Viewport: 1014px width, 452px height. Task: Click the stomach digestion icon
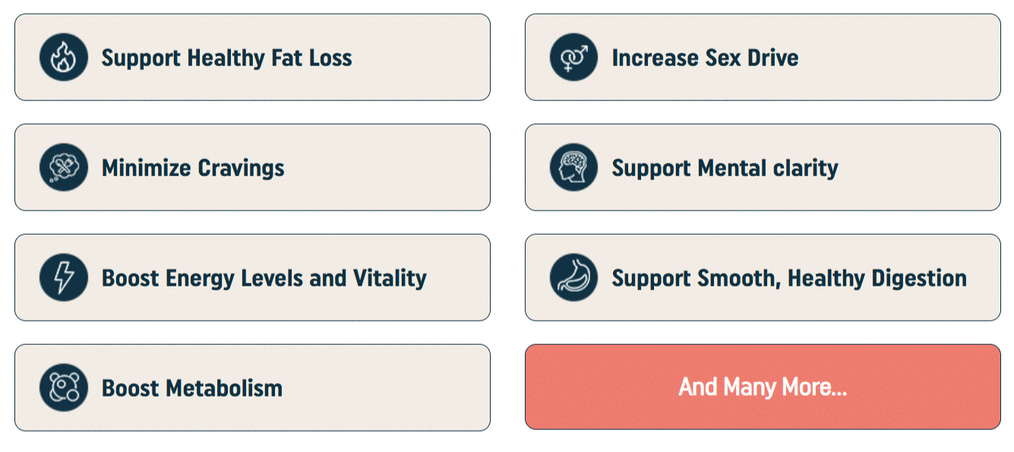[574, 278]
